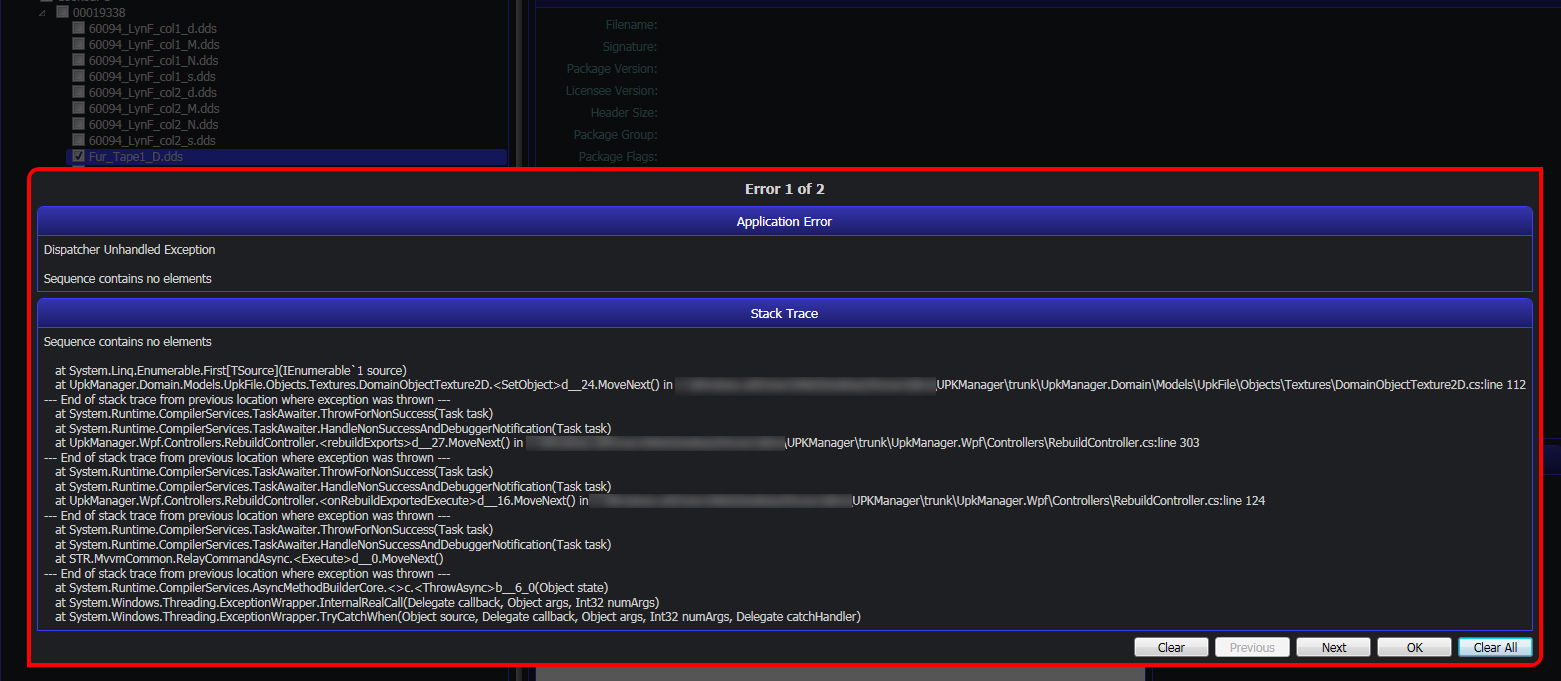Image resolution: width=1561 pixels, height=681 pixels.
Task: Select the 60094_LynF_col1_s.dds file name
Action: point(152,76)
